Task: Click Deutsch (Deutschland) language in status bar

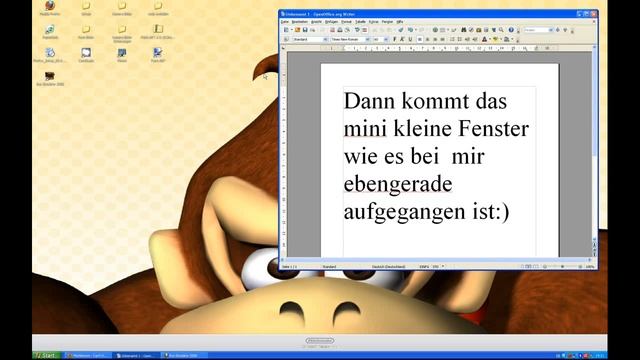Action: click(388, 267)
